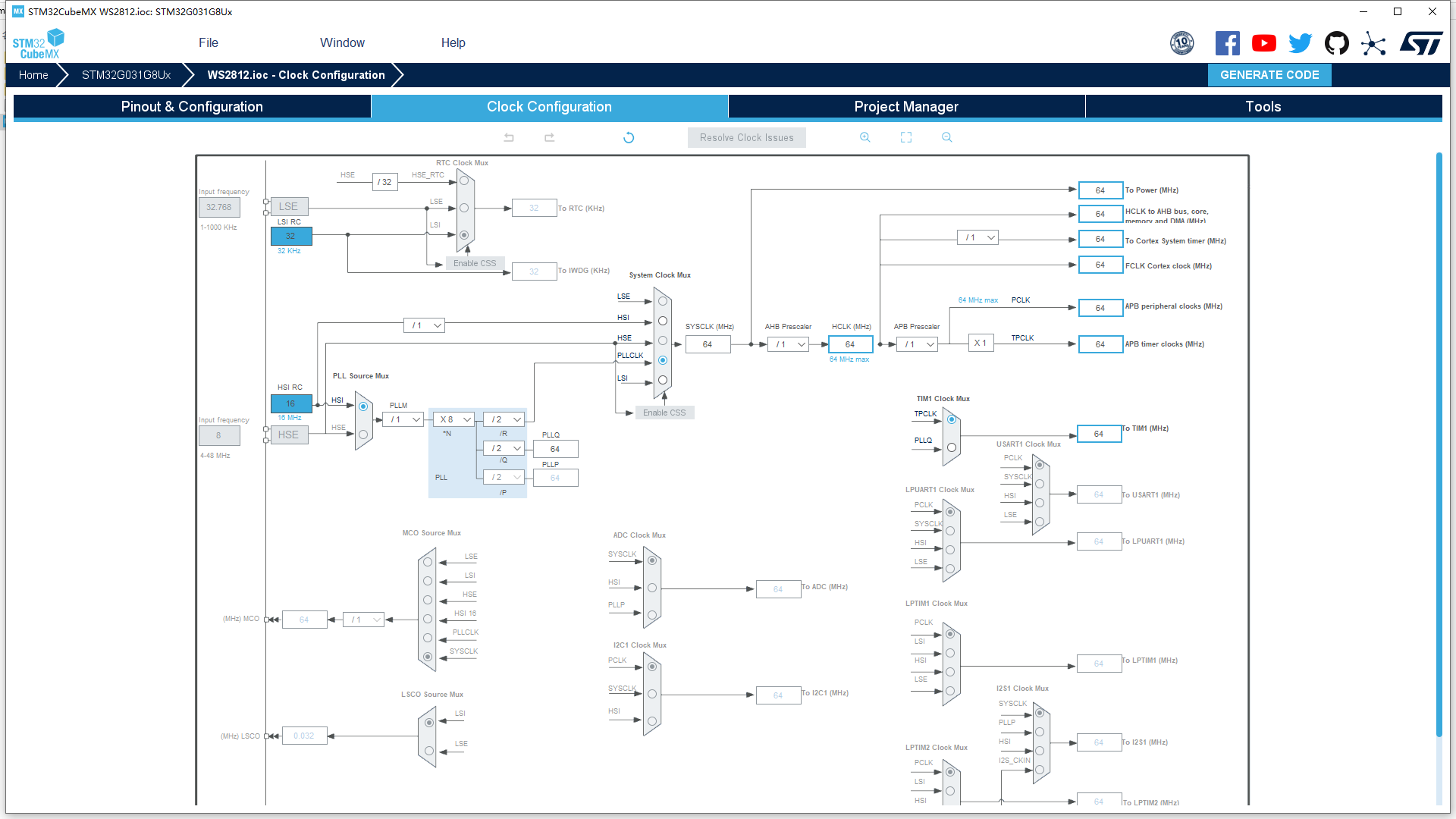Open the Window menu

[342, 43]
